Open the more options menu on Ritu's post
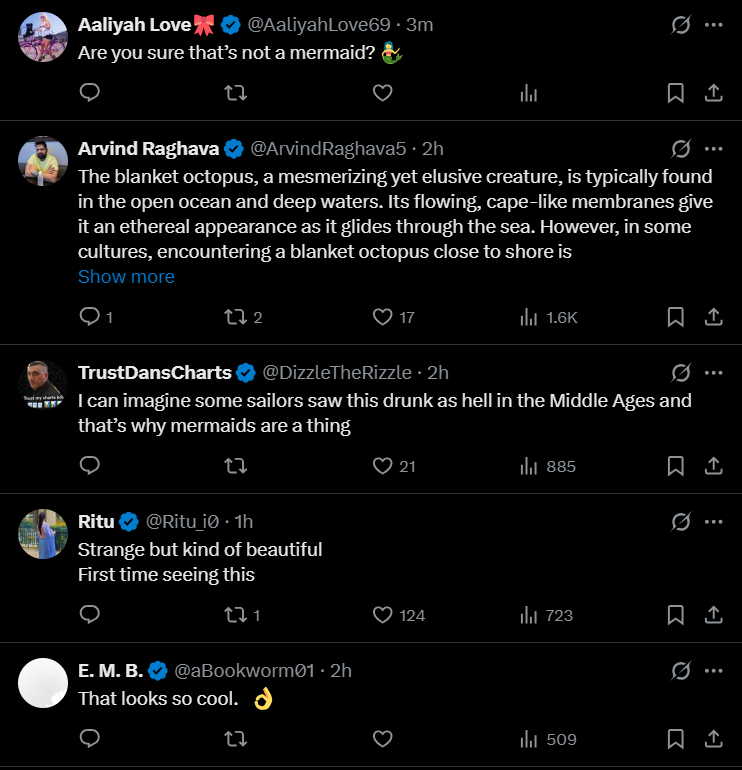This screenshot has width=742, height=770. pos(713,521)
